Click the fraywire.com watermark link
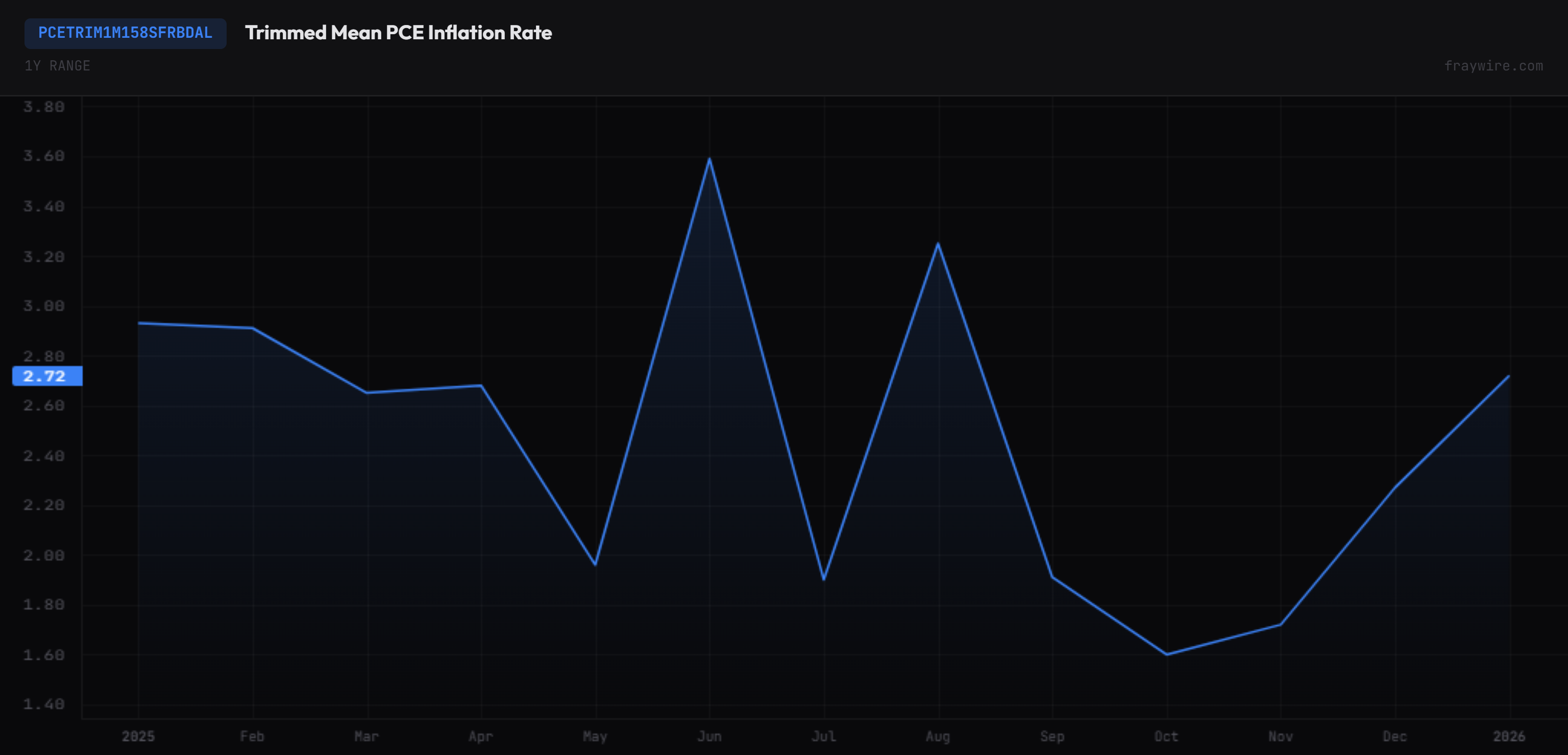Image resolution: width=1568 pixels, height=755 pixels. pos(1493,66)
